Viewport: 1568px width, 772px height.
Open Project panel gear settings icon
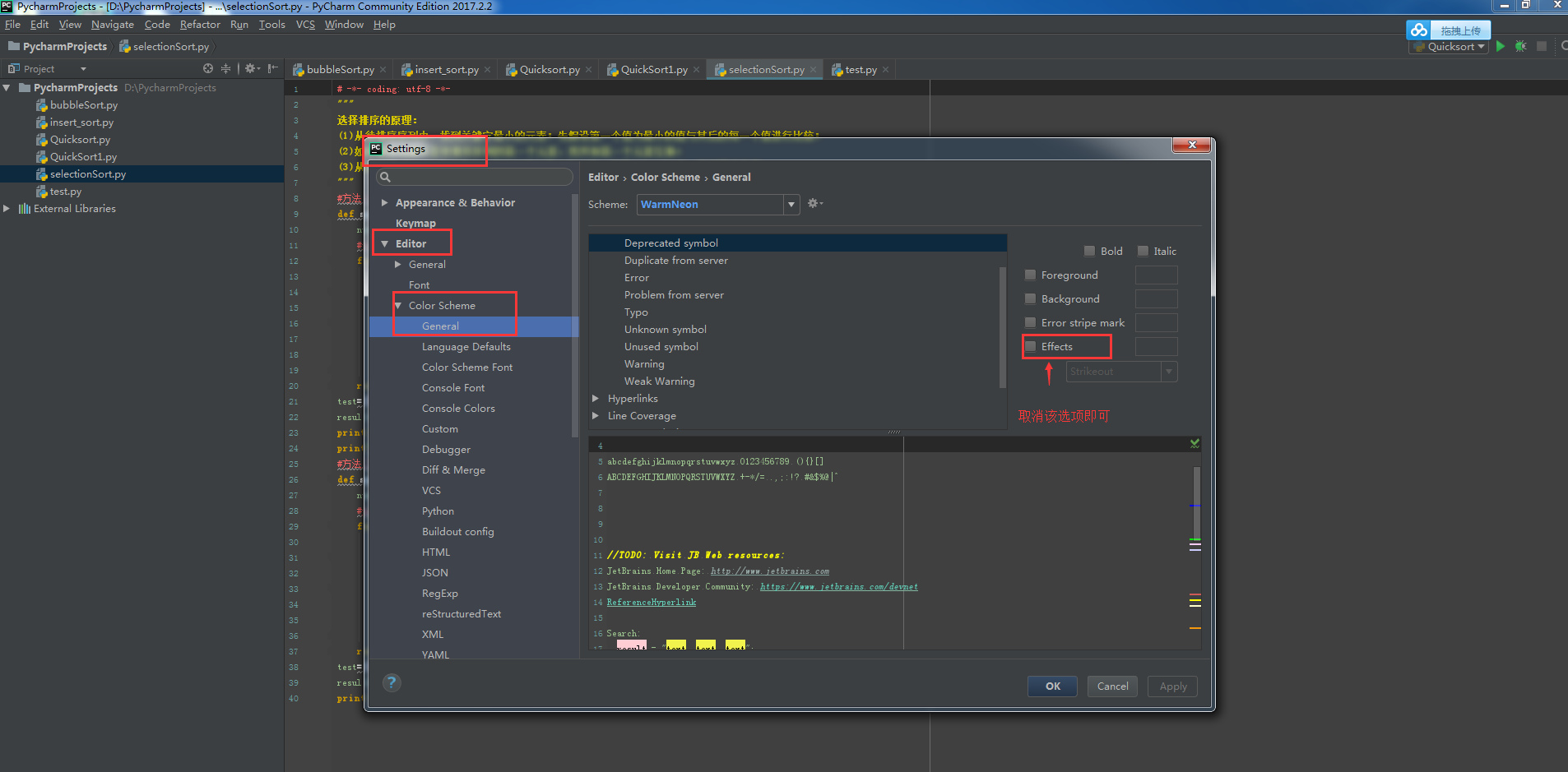tap(252, 68)
